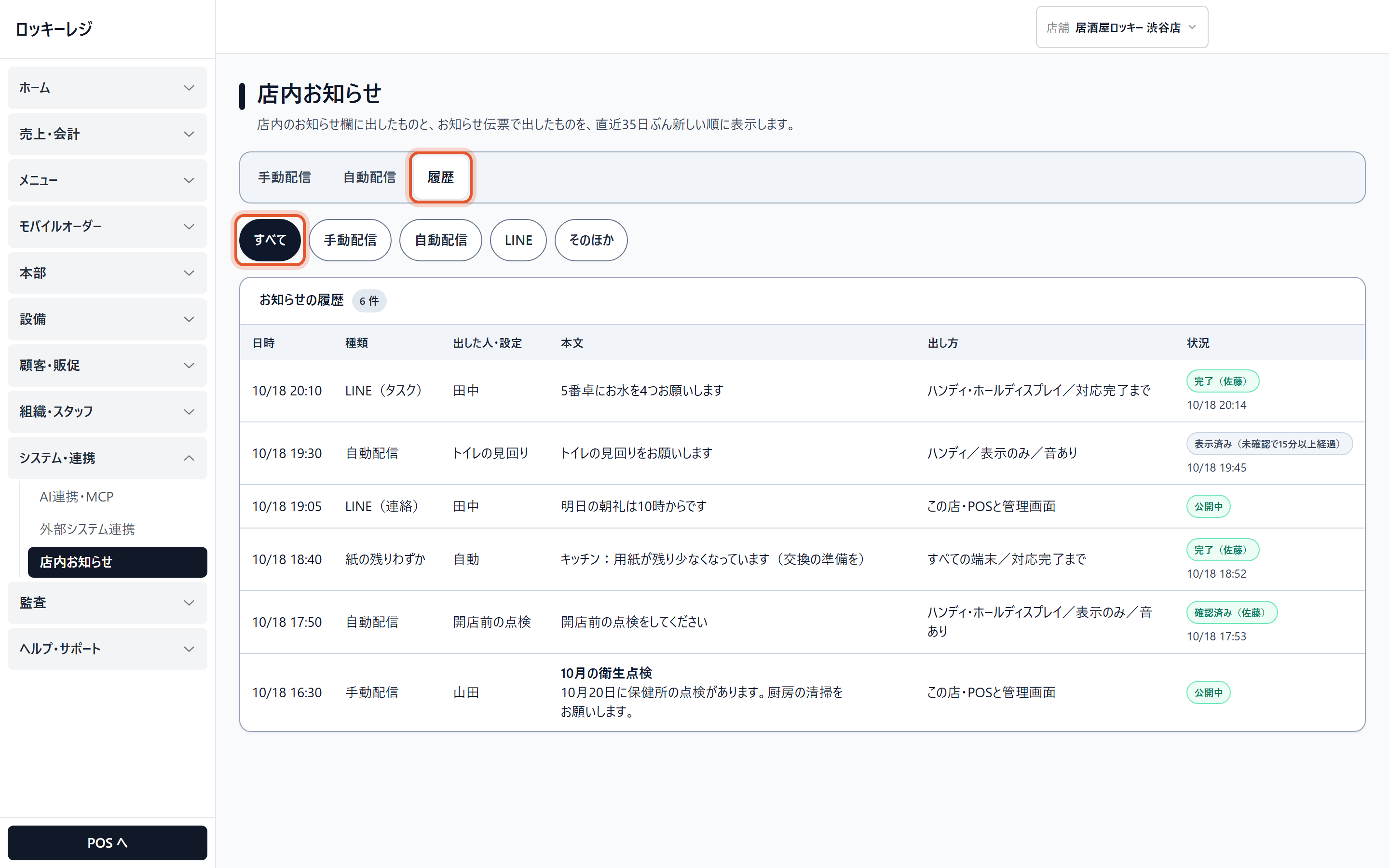Click the 状況 column header
Image resolution: width=1389 pixels, height=868 pixels.
click(x=1198, y=343)
